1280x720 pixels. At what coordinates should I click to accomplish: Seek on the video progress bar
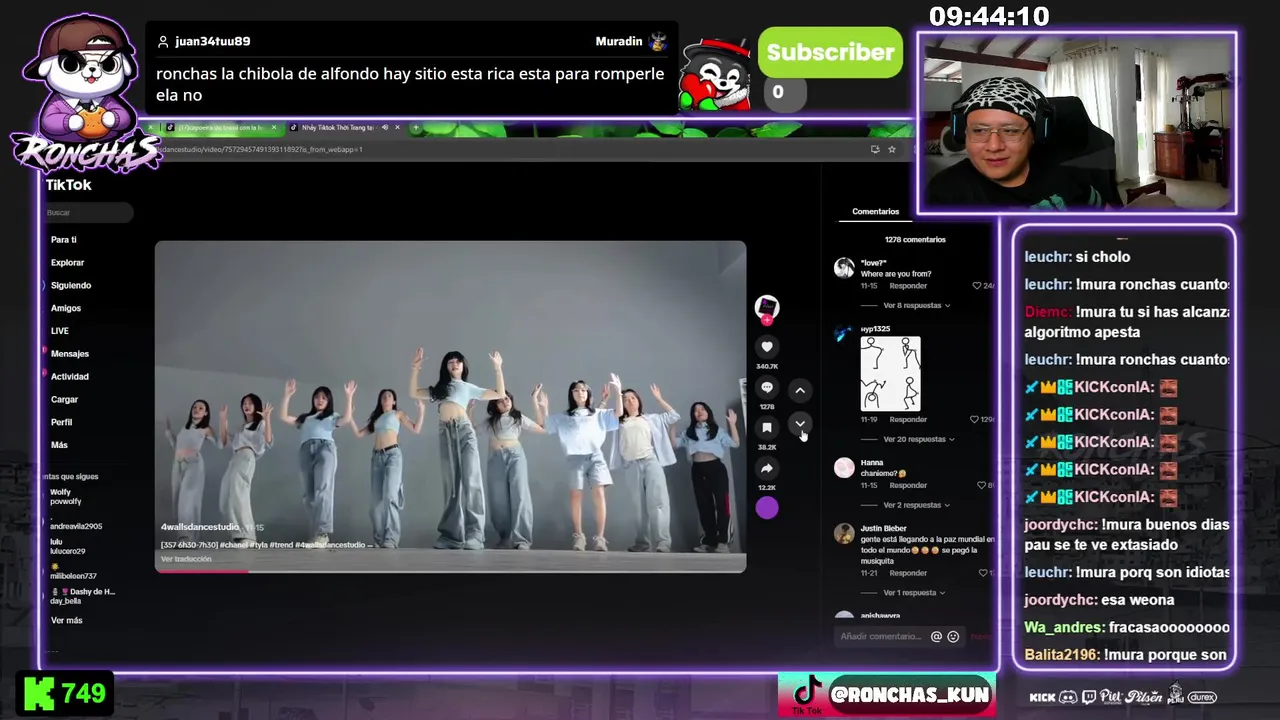pos(450,571)
